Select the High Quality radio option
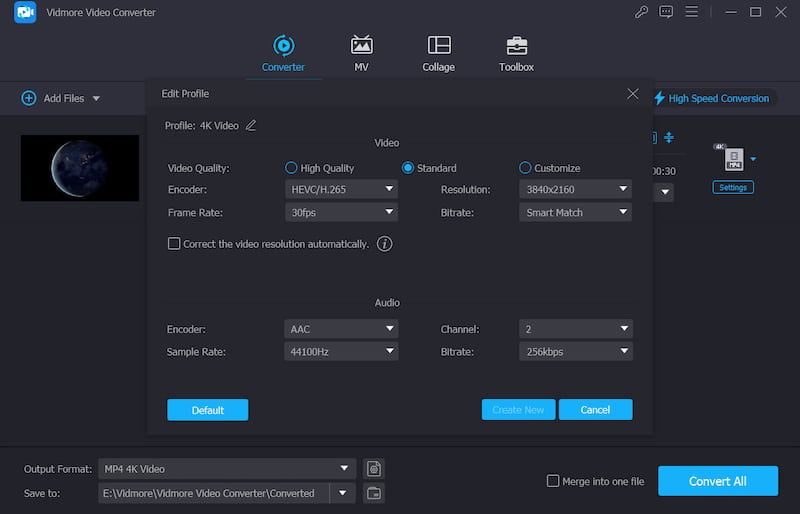 tap(292, 168)
